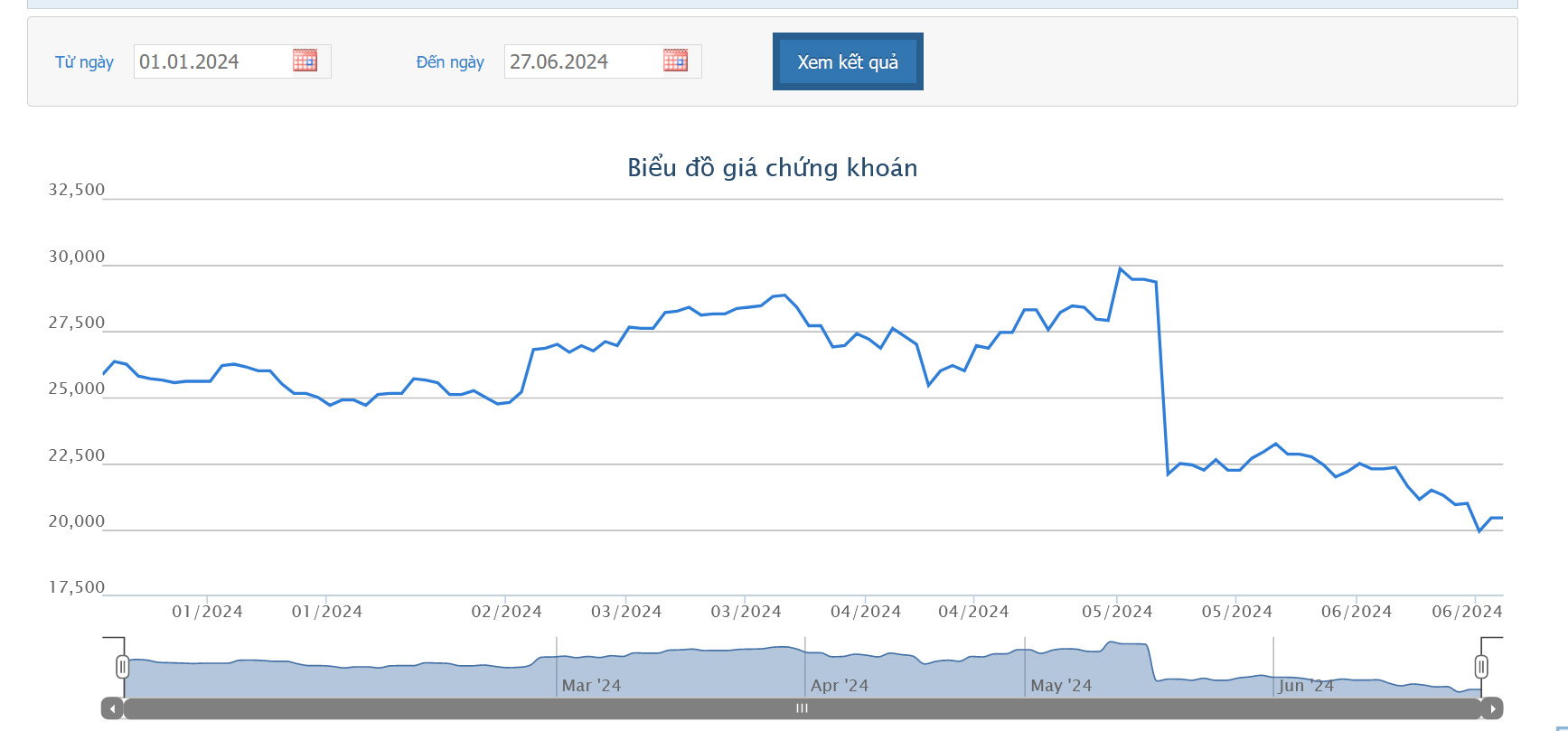Click 'Jun '24' marker in navigator
This screenshot has width=1568, height=731.
[1306, 686]
